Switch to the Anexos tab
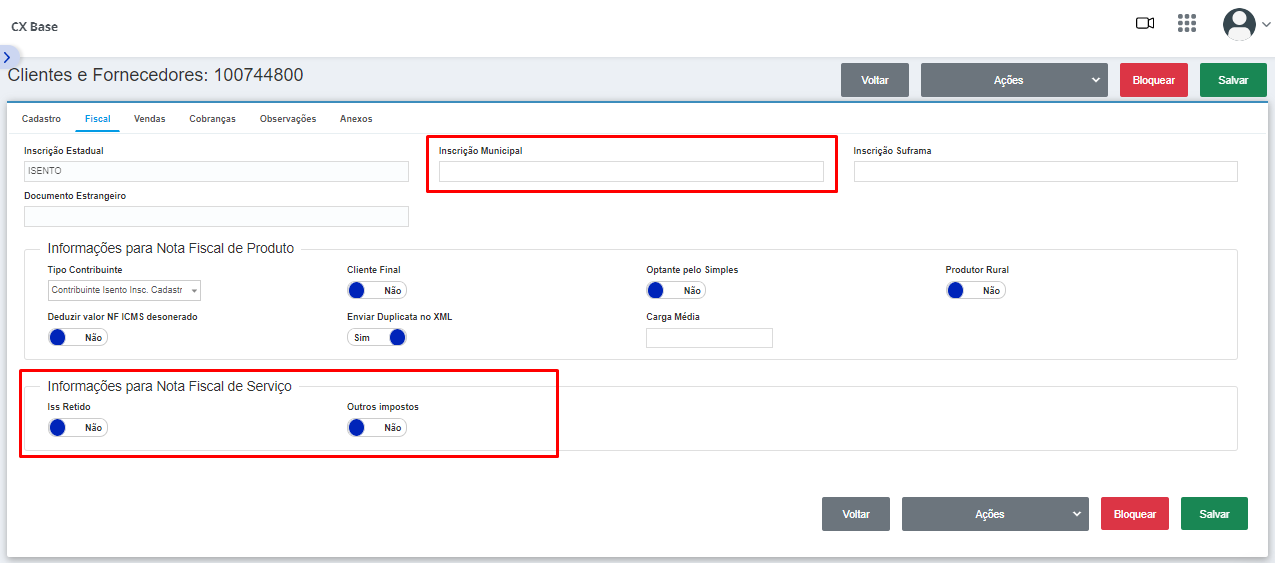This screenshot has width=1275, height=563. (356, 119)
